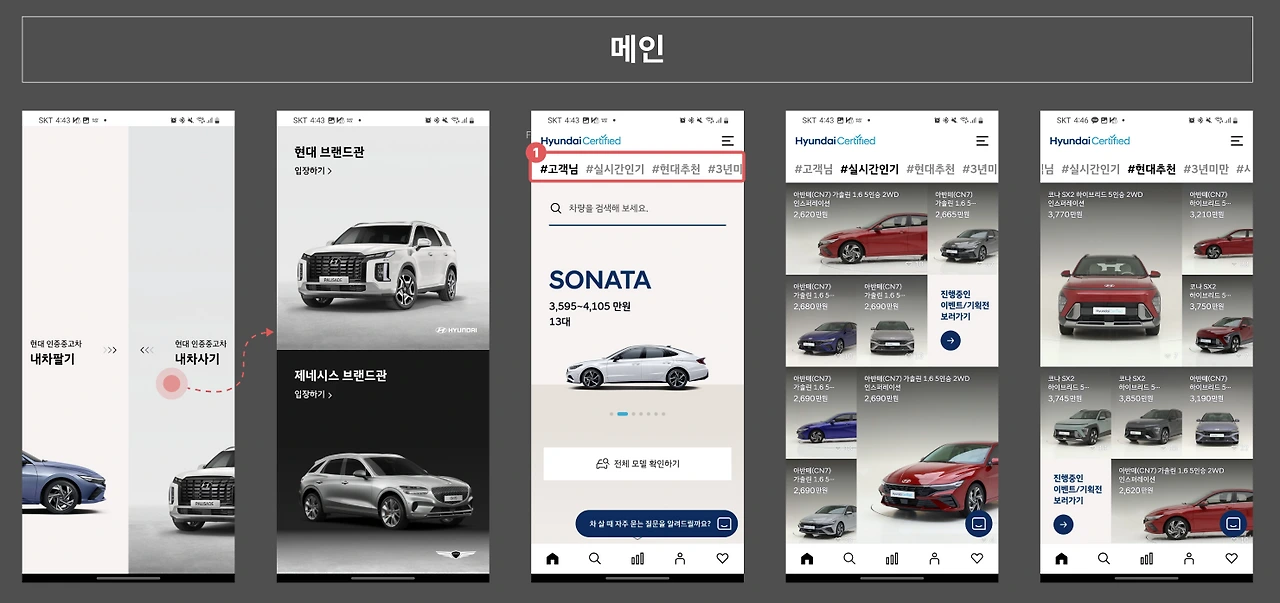Tap person icon on the #현대추천 selected screen
The height and width of the screenshot is (603, 1280).
[x=1189, y=559]
